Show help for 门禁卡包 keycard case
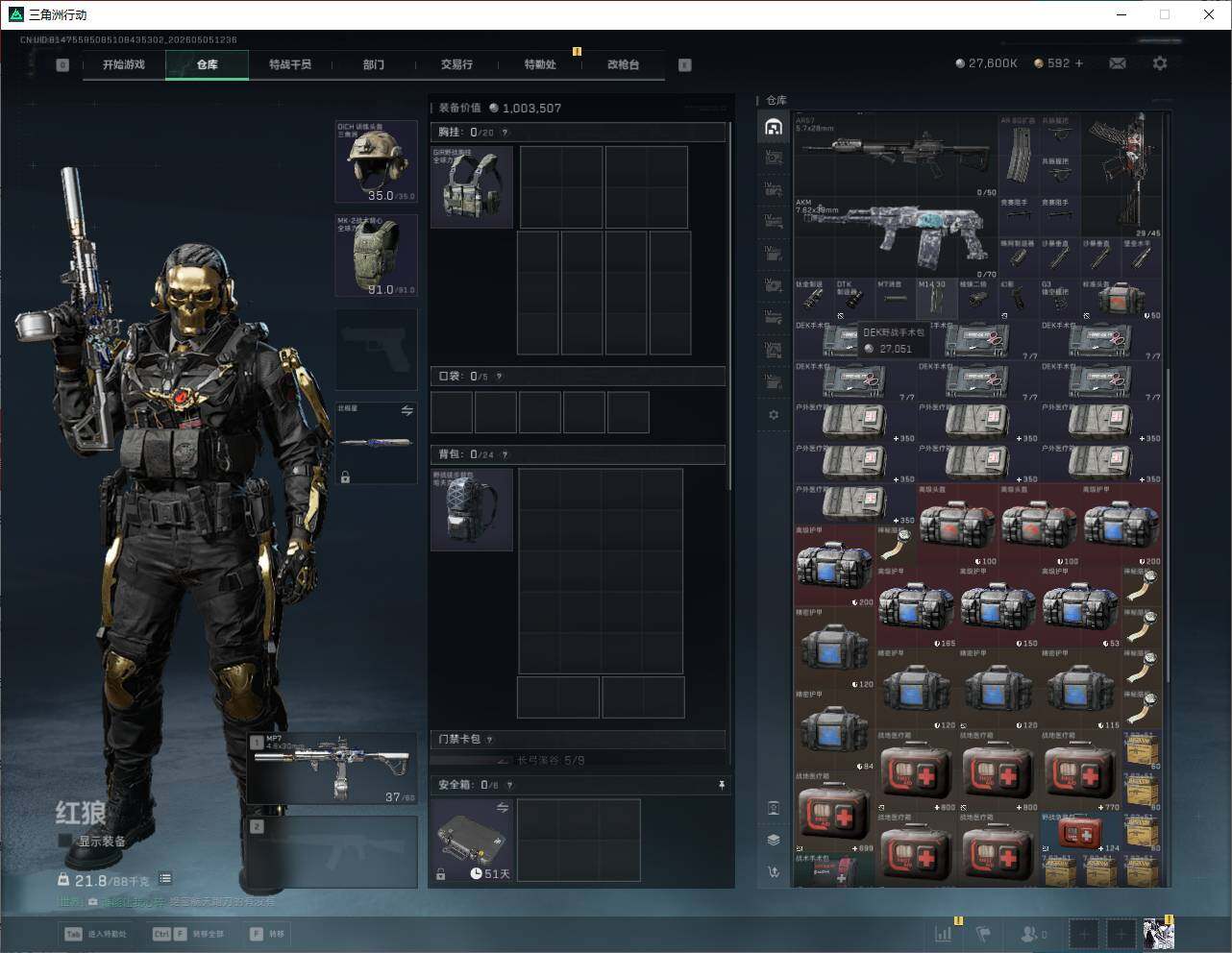1232x953 pixels. [x=489, y=740]
